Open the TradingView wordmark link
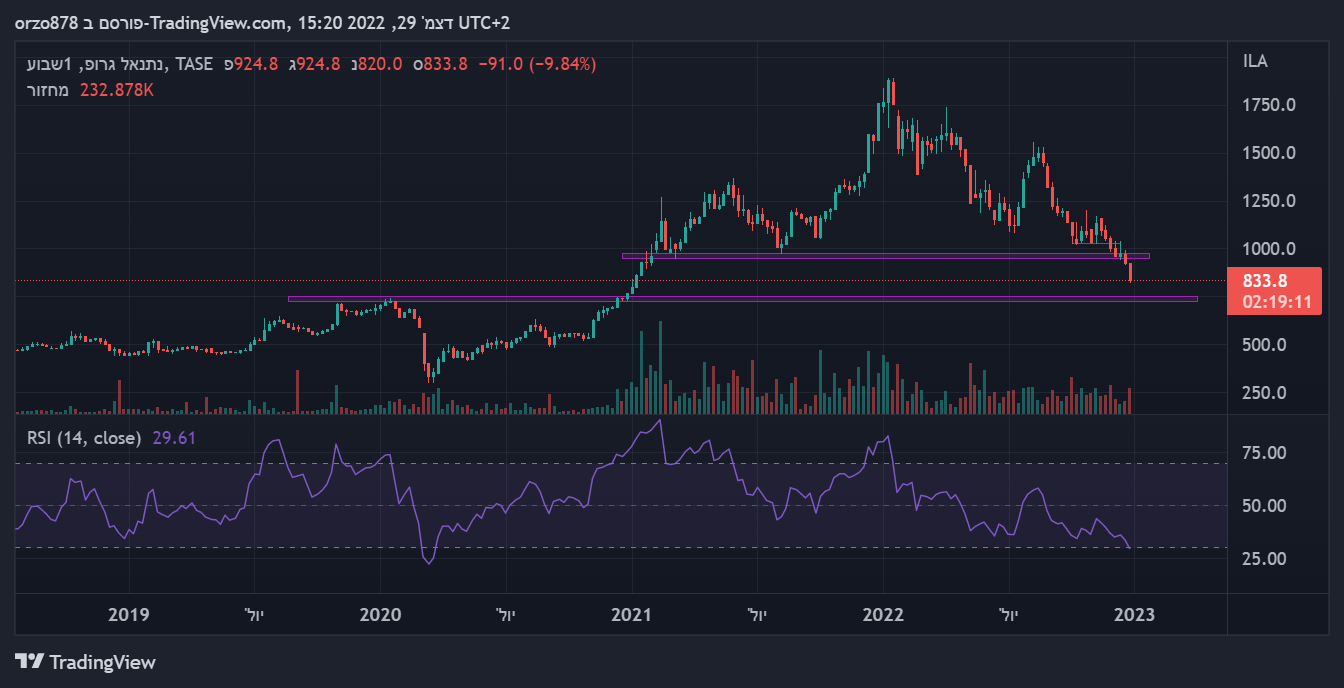The width and height of the screenshot is (1344, 688). pos(102,662)
